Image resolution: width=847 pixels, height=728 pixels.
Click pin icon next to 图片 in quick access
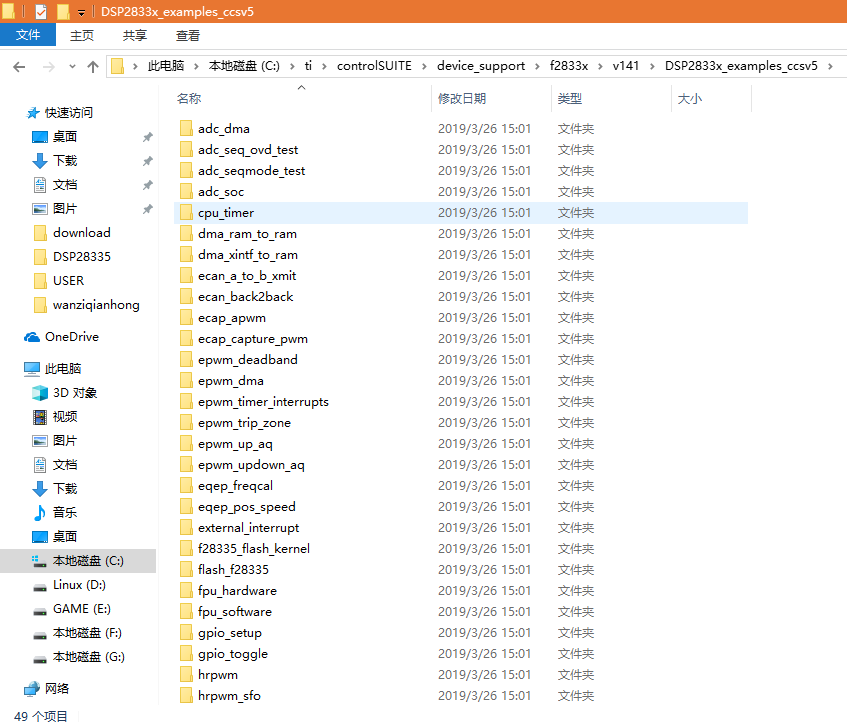147,209
